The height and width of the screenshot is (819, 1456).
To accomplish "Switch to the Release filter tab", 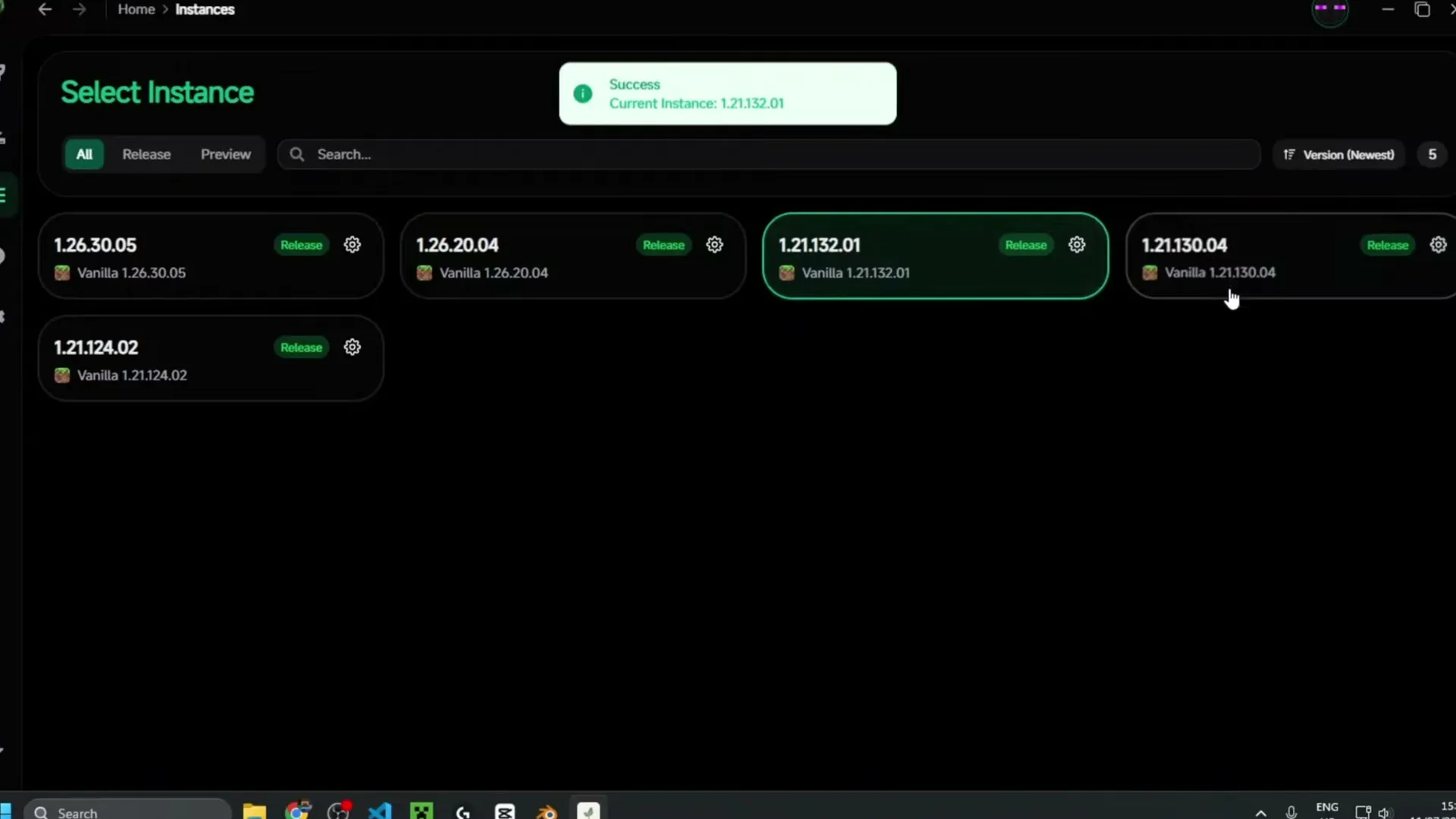I will pos(146,155).
